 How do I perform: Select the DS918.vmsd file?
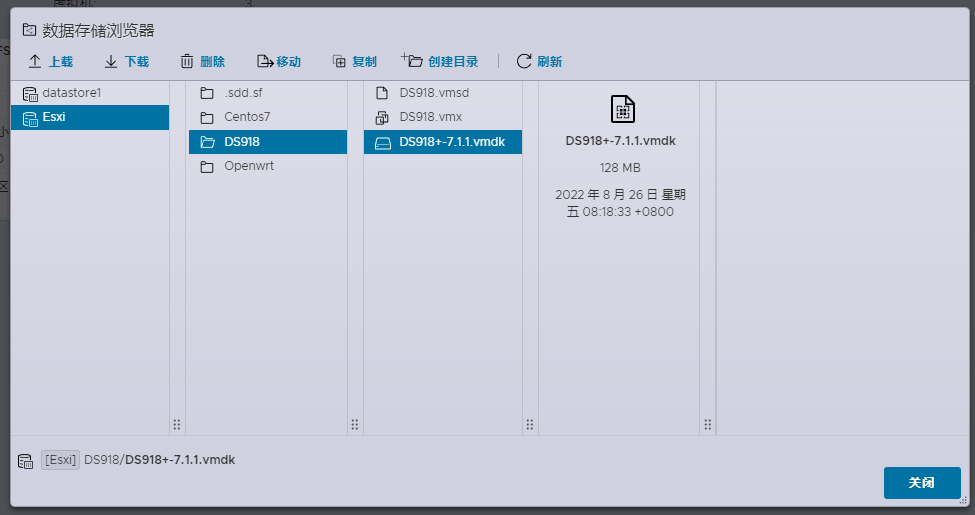point(433,93)
